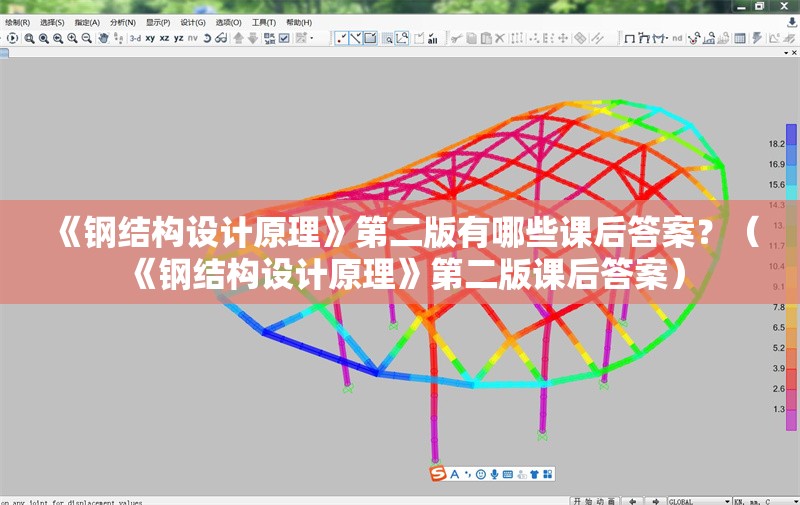Toggle the snap to points icon
800x505 pixels.
[341, 38]
